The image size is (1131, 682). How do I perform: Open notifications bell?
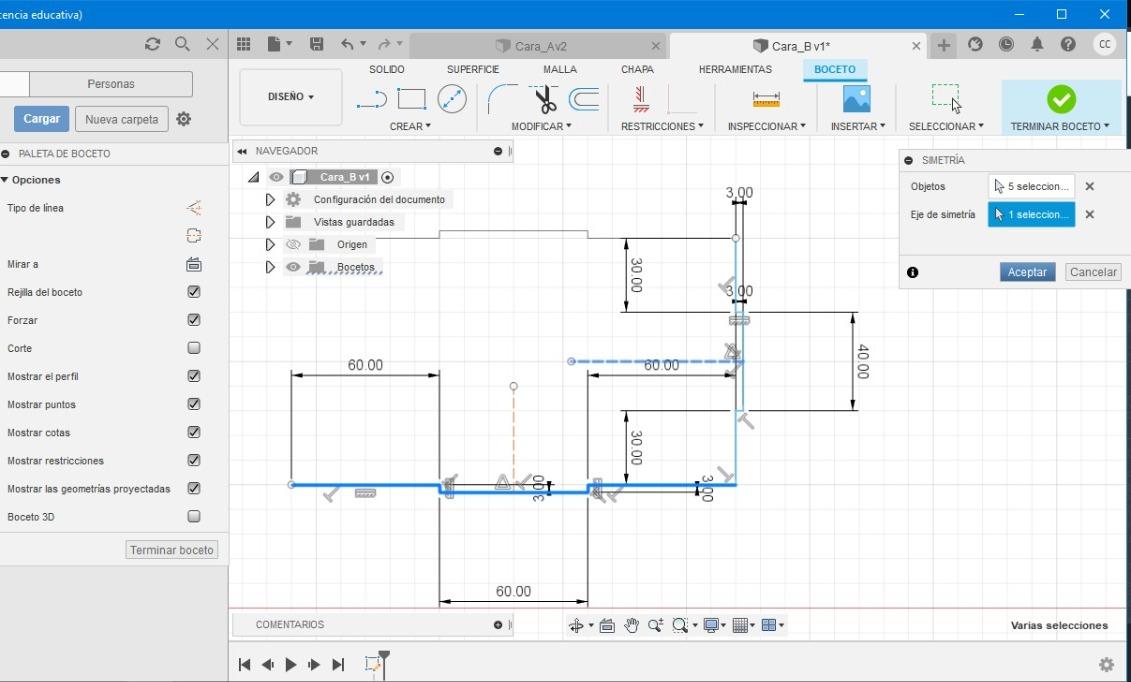pyautogui.click(x=1037, y=45)
